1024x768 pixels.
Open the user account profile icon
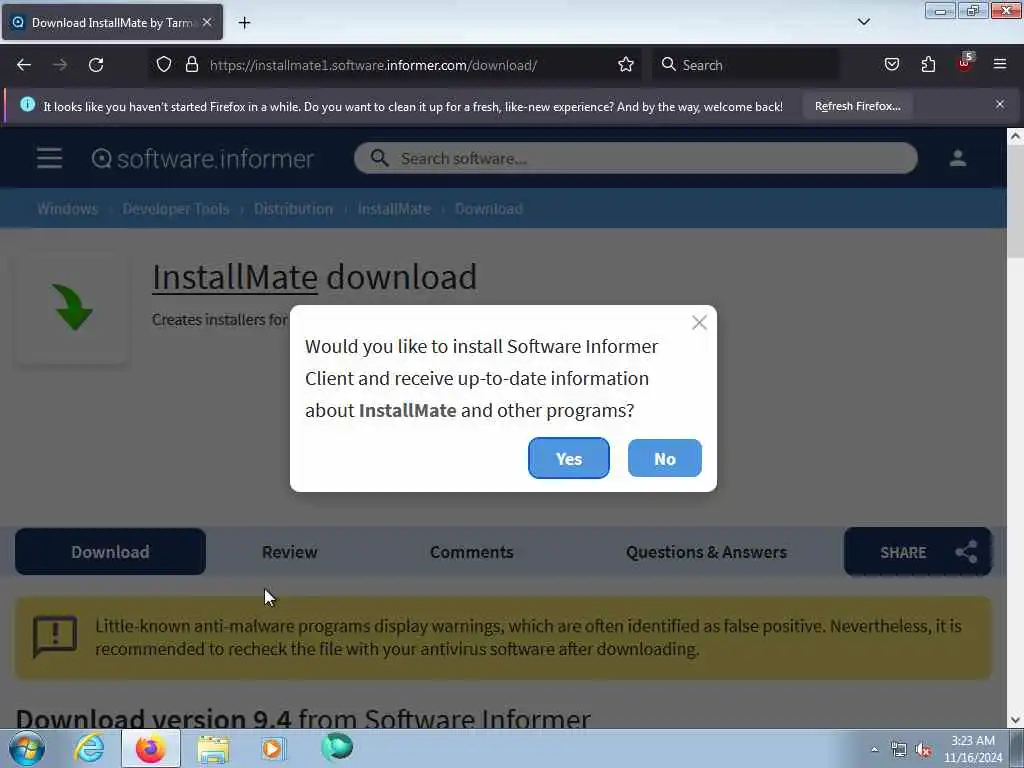click(957, 158)
